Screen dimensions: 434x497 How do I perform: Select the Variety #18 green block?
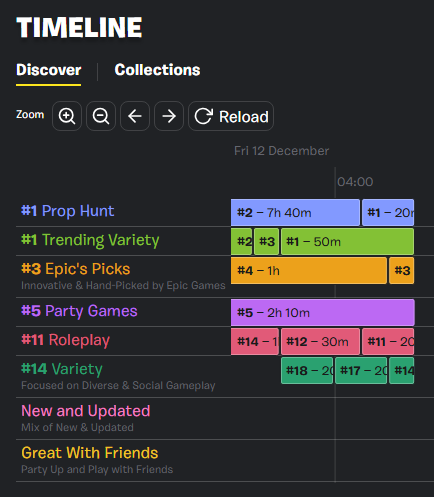(x=307, y=371)
